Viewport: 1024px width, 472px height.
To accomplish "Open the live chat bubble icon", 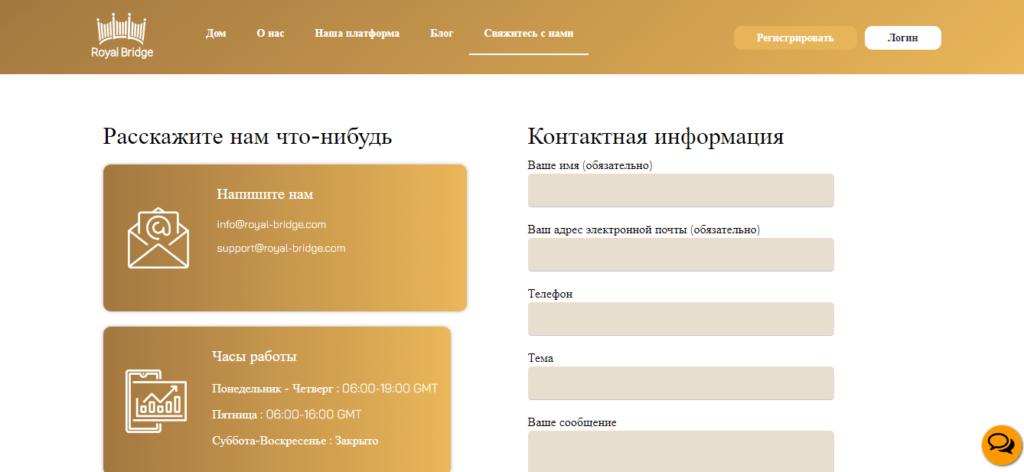I will 1002,445.
